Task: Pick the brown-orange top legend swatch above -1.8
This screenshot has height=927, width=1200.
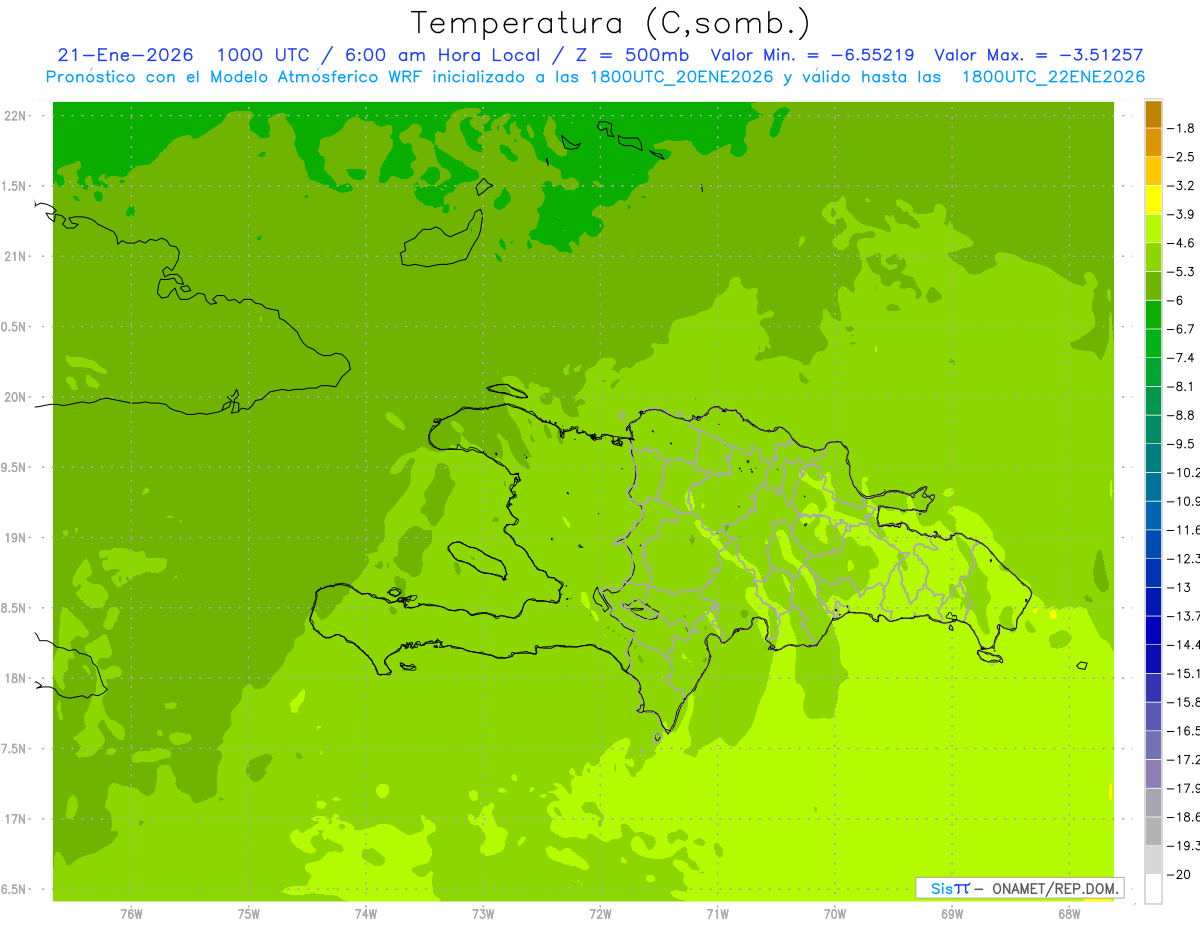Action: [1153, 114]
